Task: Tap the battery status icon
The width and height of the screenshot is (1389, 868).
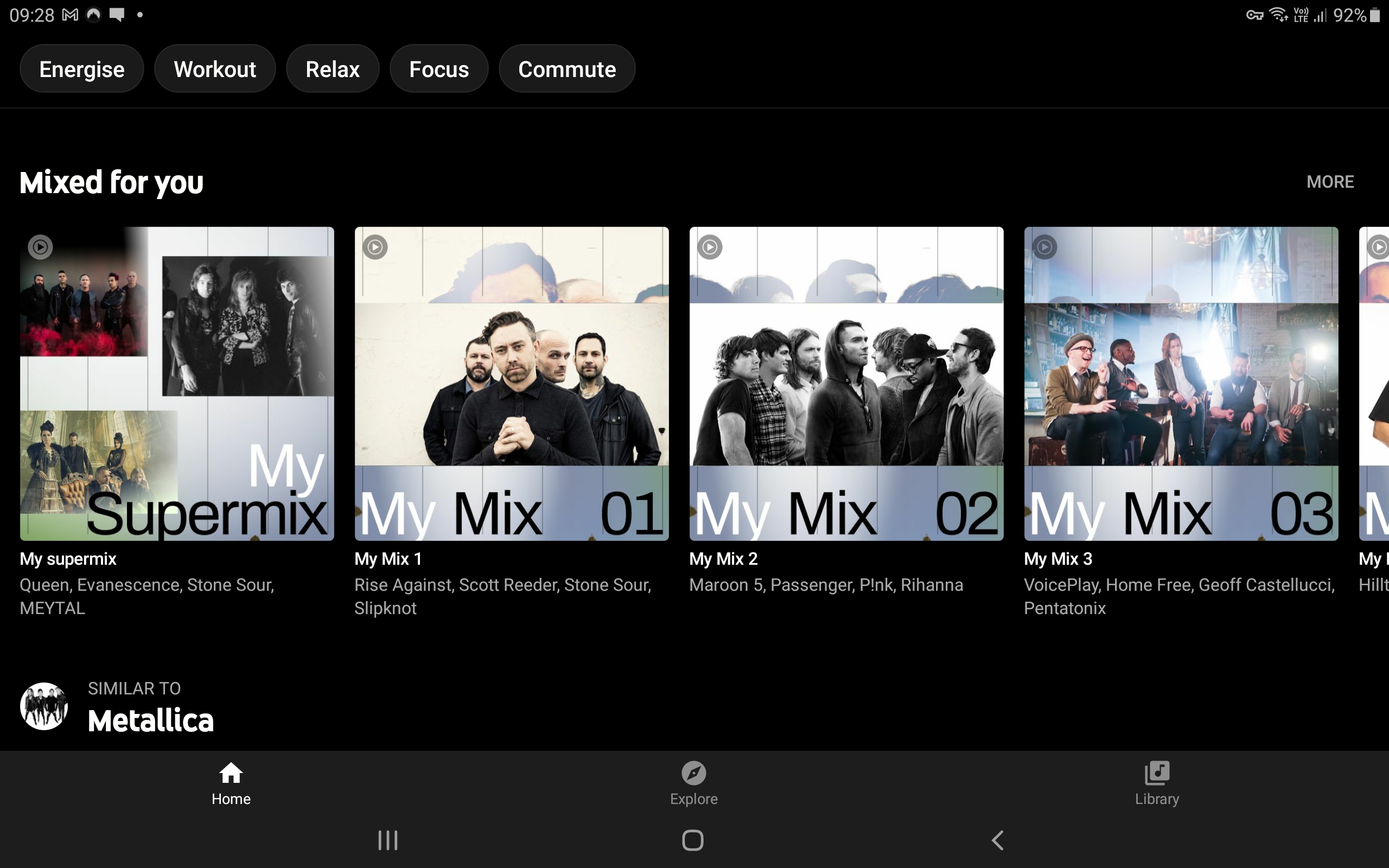Action: pyautogui.click(x=1375, y=15)
